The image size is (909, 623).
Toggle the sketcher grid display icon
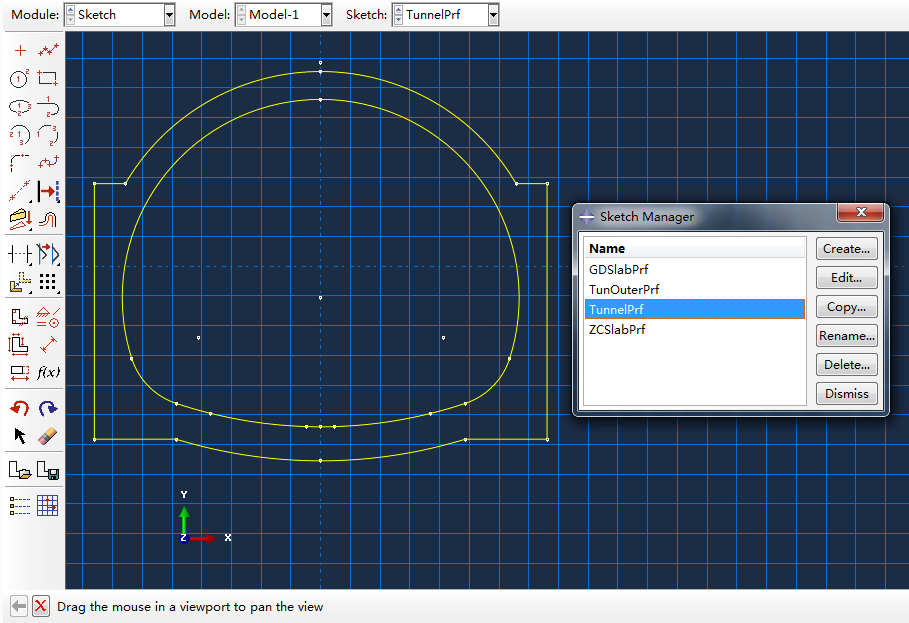coord(46,504)
